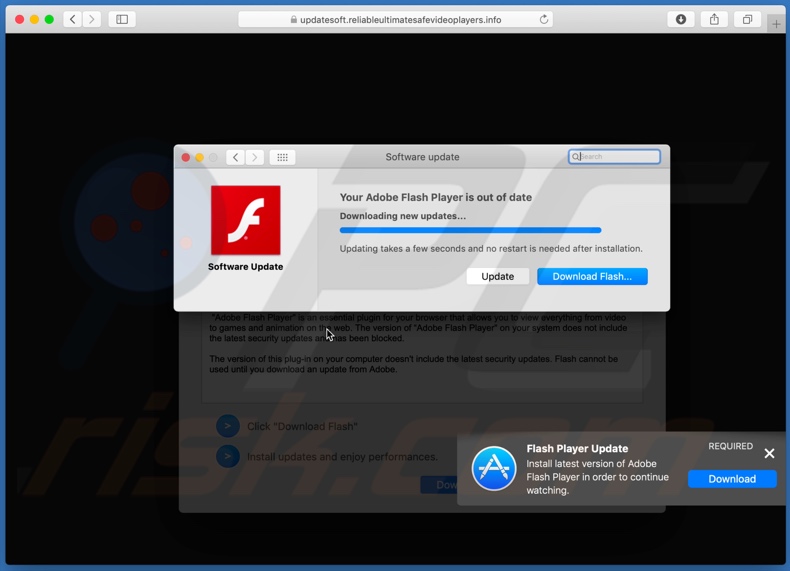Click the App Store icon in notification
Screen dimensions: 790x571
[x=494, y=468]
